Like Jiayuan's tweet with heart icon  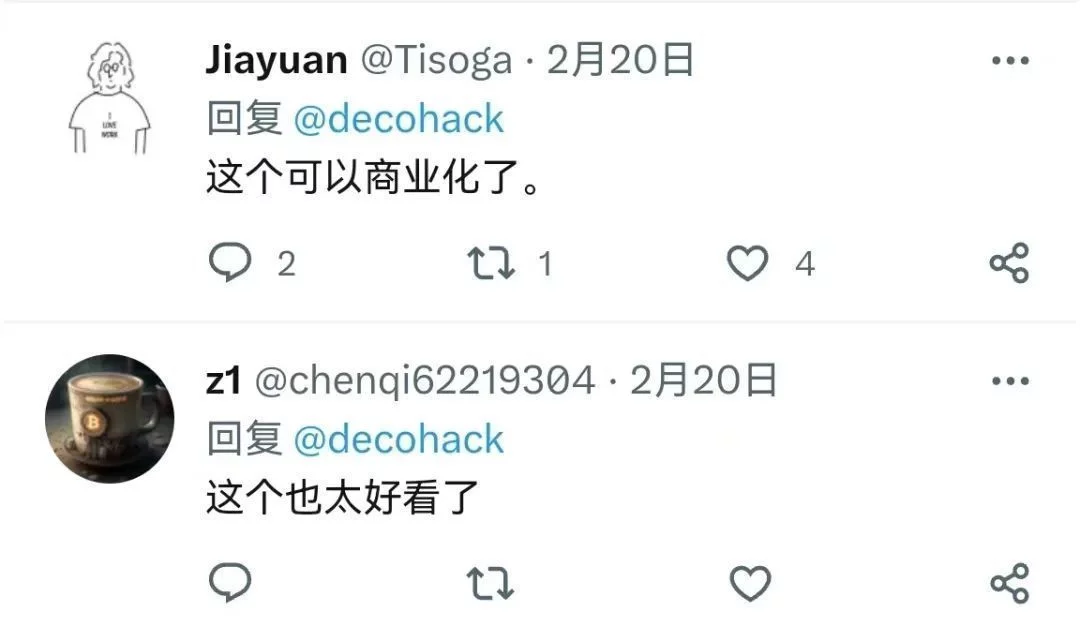click(748, 263)
